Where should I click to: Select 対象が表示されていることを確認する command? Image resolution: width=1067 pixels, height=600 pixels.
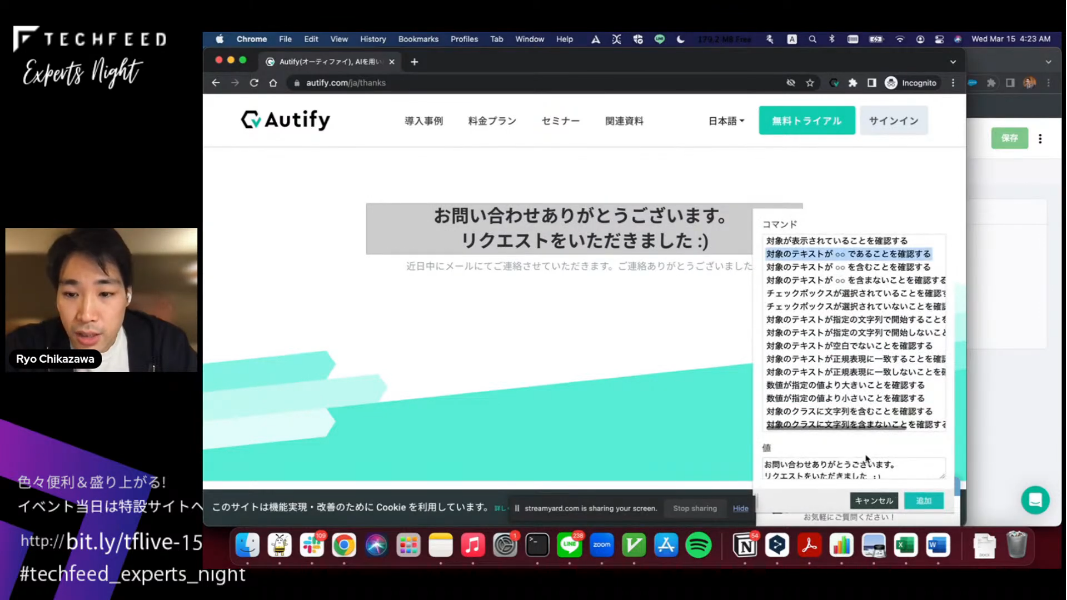point(837,241)
